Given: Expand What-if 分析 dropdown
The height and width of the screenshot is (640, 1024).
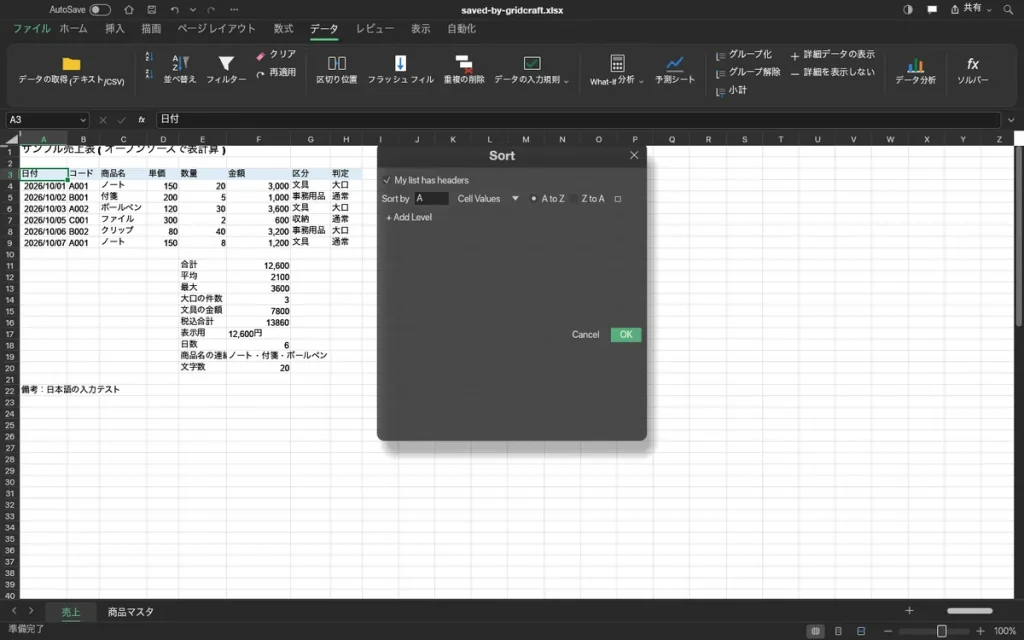Looking at the screenshot, I should click(x=641, y=81).
